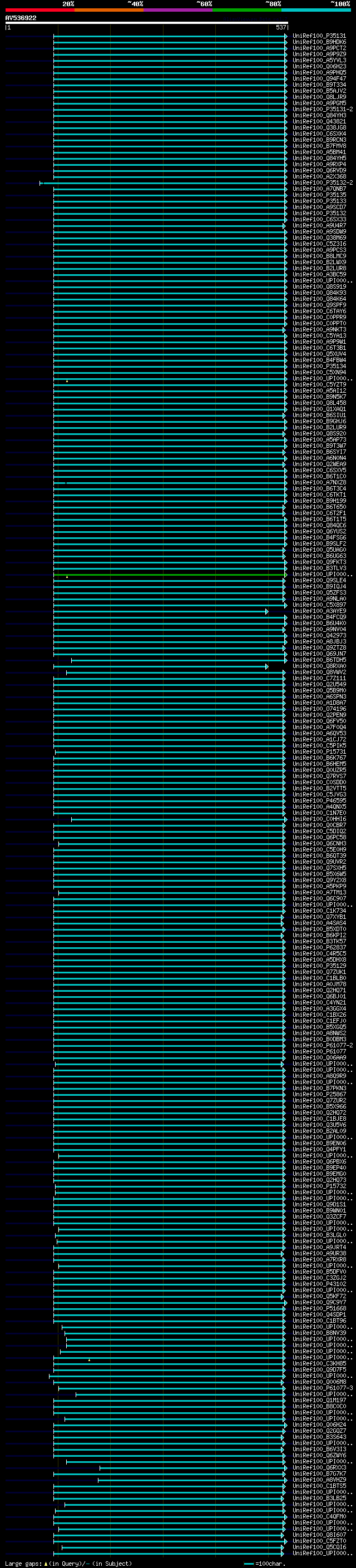The height and width of the screenshot is (1568, 356).
Task: Select hit label UniRef100_Q4PFY1
Action: click(319, 1149)
